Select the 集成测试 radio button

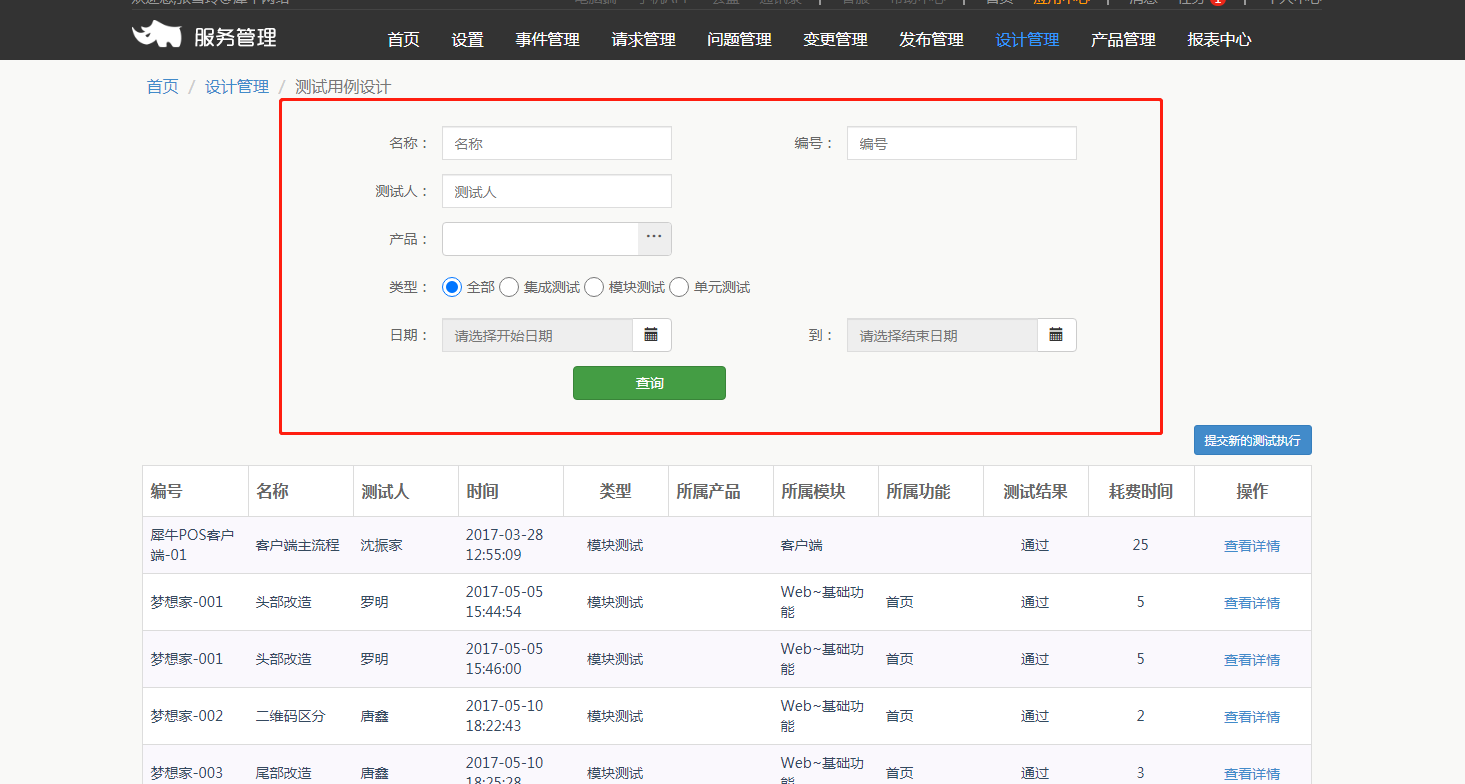point(509,287)
